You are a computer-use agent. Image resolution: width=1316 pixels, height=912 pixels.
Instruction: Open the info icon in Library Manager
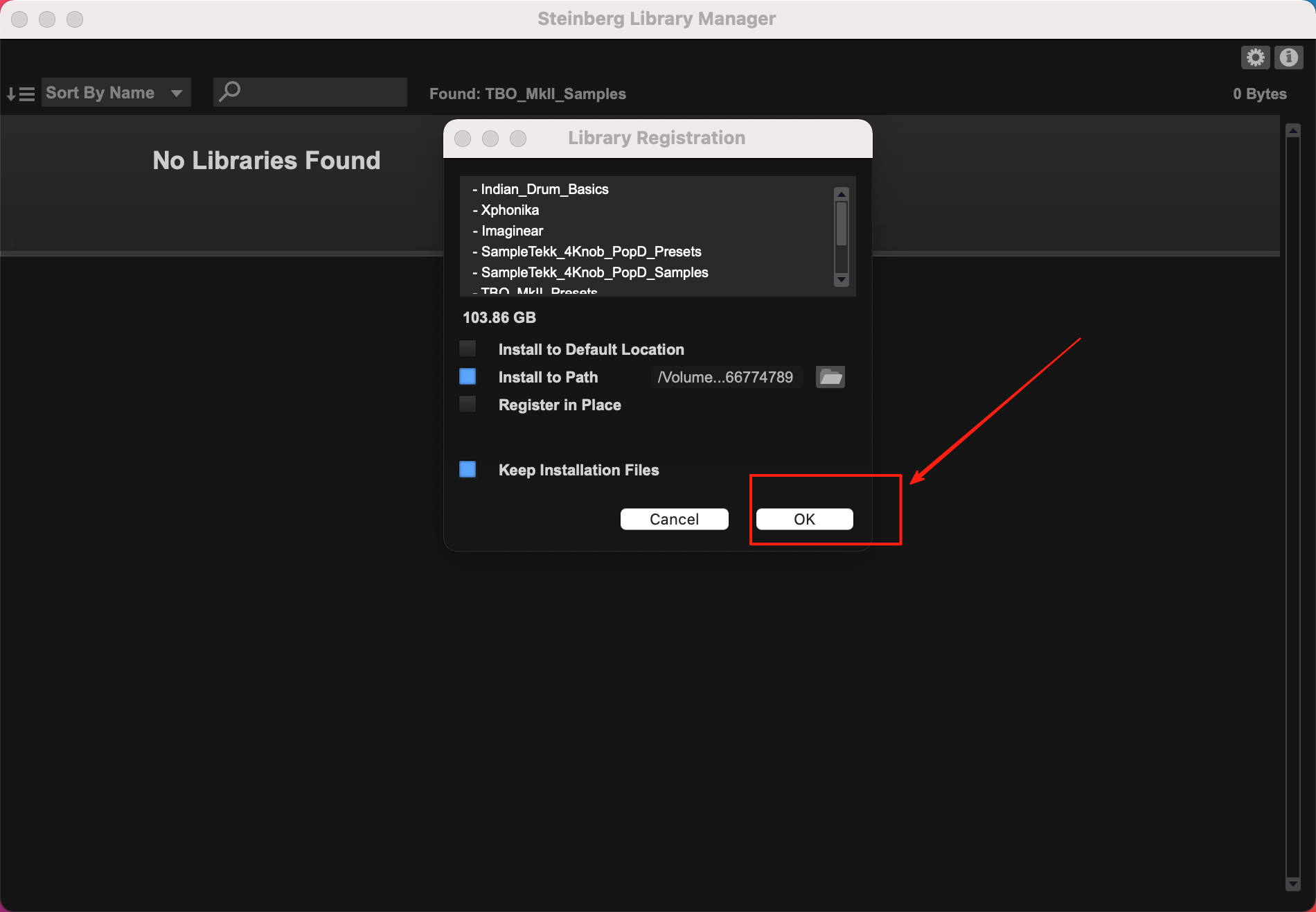pyautogui.click(x=1288, y=57)
